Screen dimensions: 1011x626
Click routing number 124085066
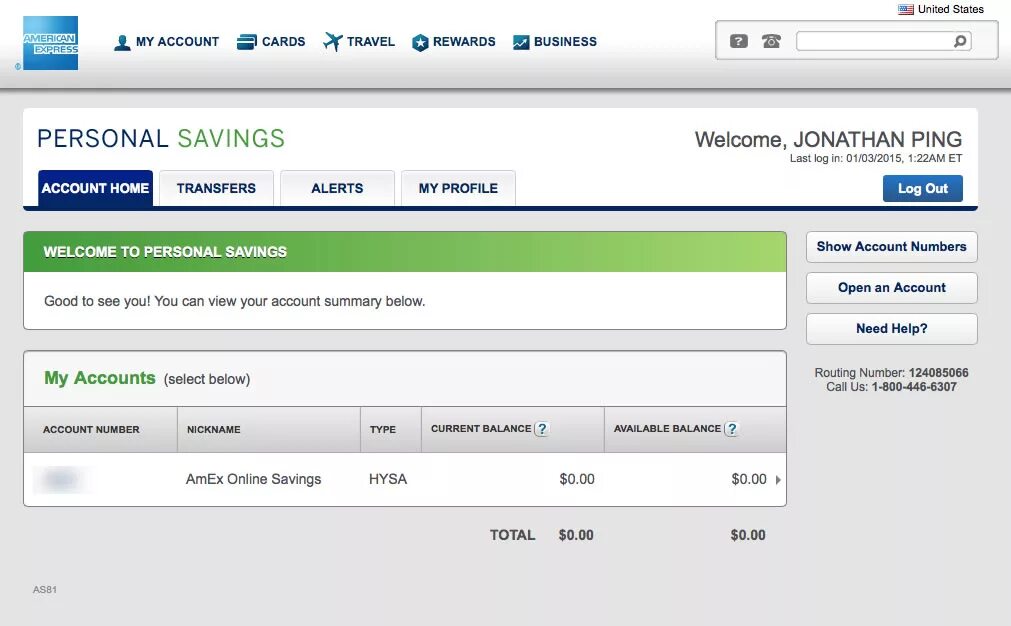(938, 373)
